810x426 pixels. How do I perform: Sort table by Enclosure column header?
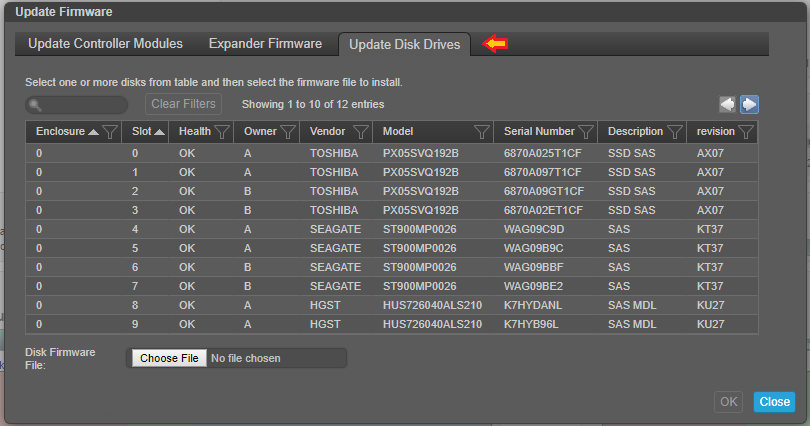tap(66, 132)
